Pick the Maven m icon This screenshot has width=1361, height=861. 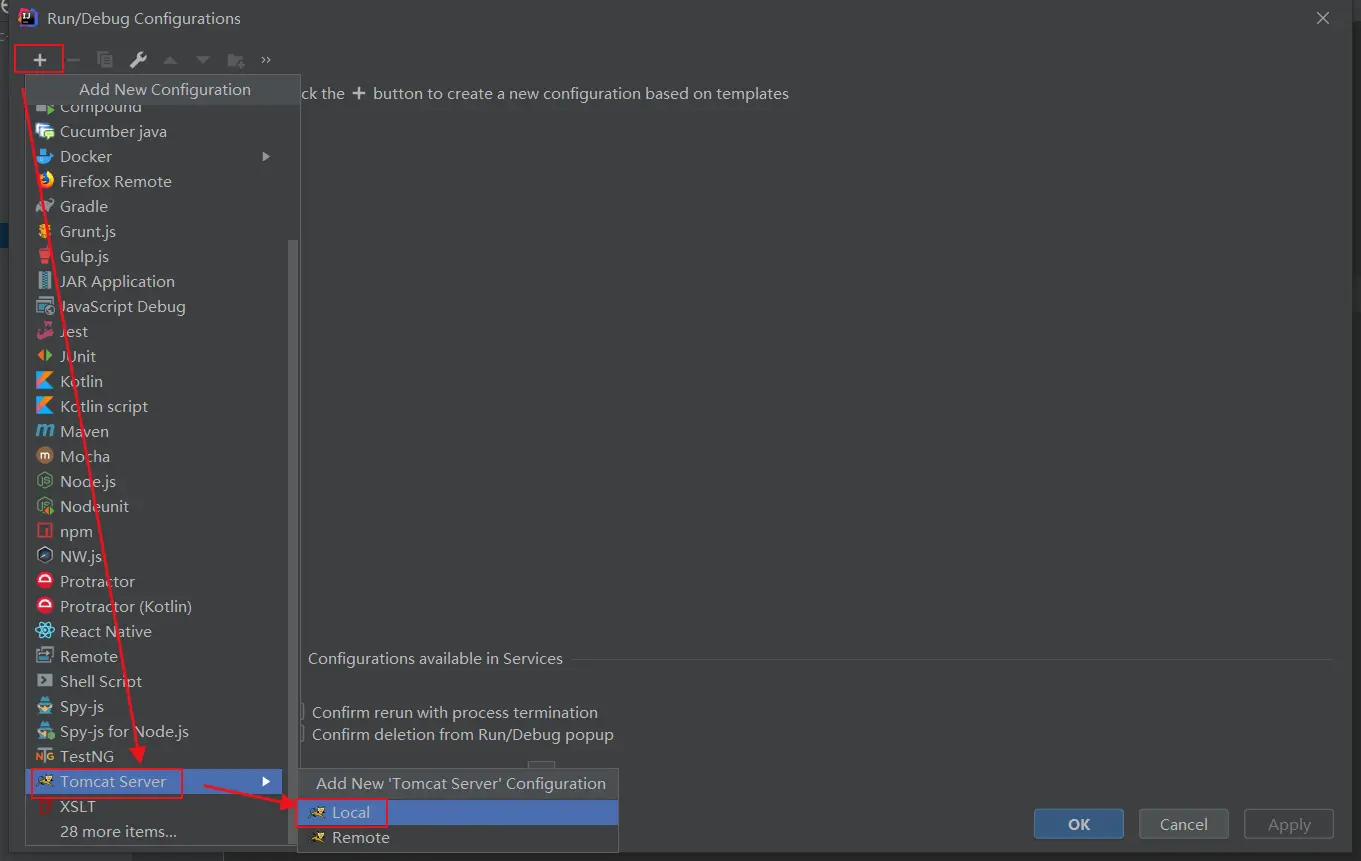[x=45, y=431]
